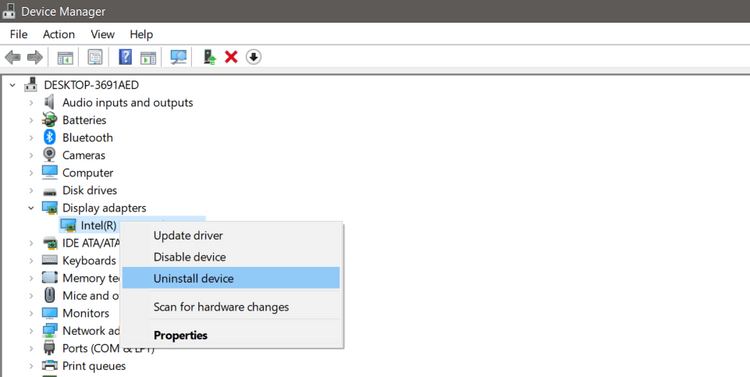Collapse the DESKTOP-3691AED root node
The height and width of the screenshot is (377, 750).
(x=12, y=86)
